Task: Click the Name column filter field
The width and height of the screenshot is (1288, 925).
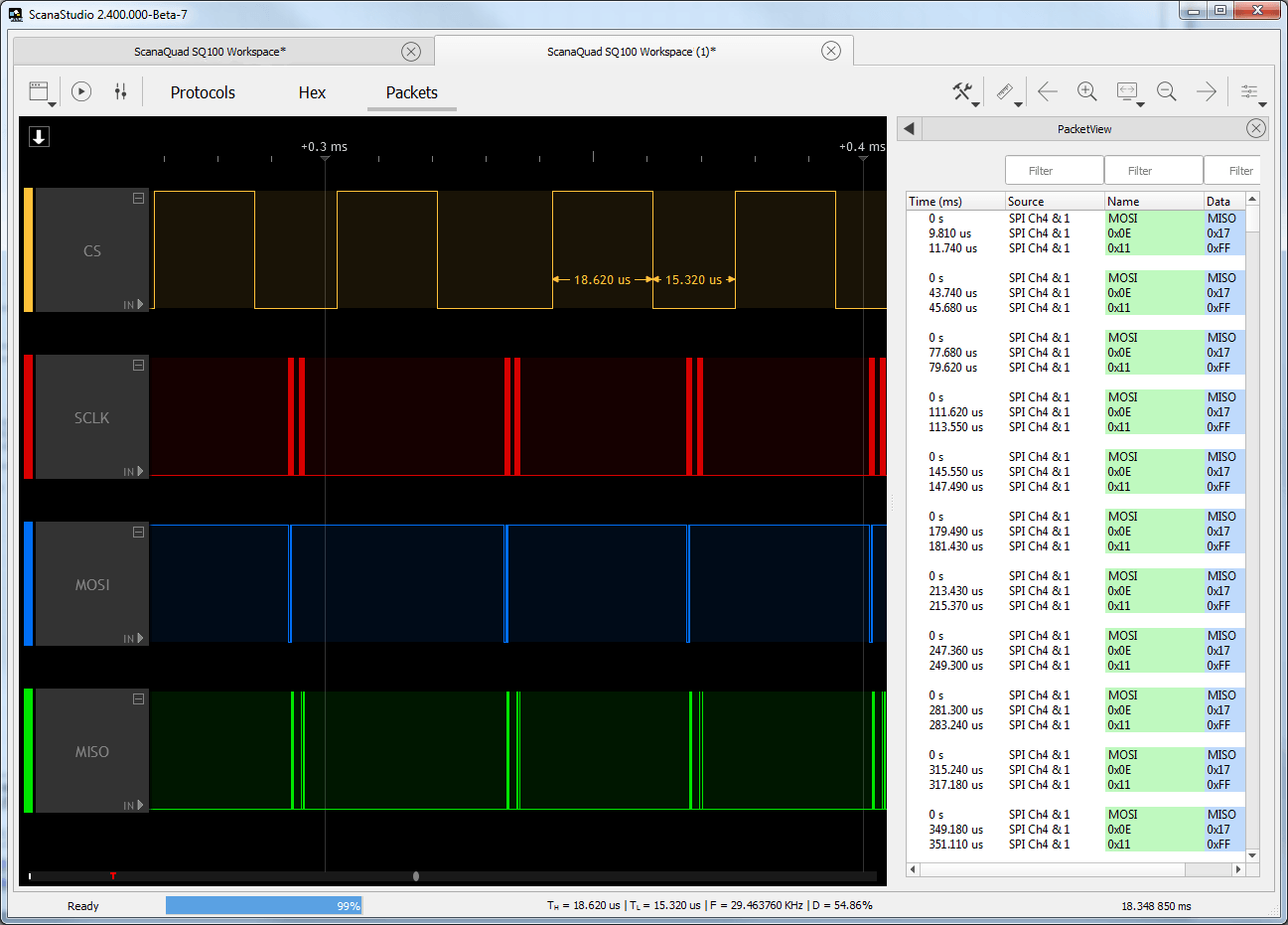Action: [x=1153, y=170]
